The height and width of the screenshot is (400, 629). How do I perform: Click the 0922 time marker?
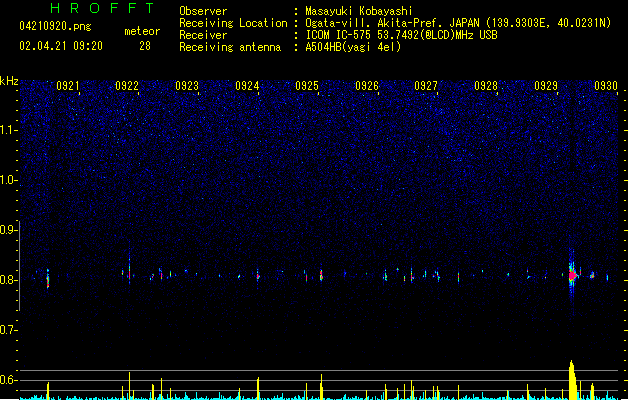tap(127, 85)
